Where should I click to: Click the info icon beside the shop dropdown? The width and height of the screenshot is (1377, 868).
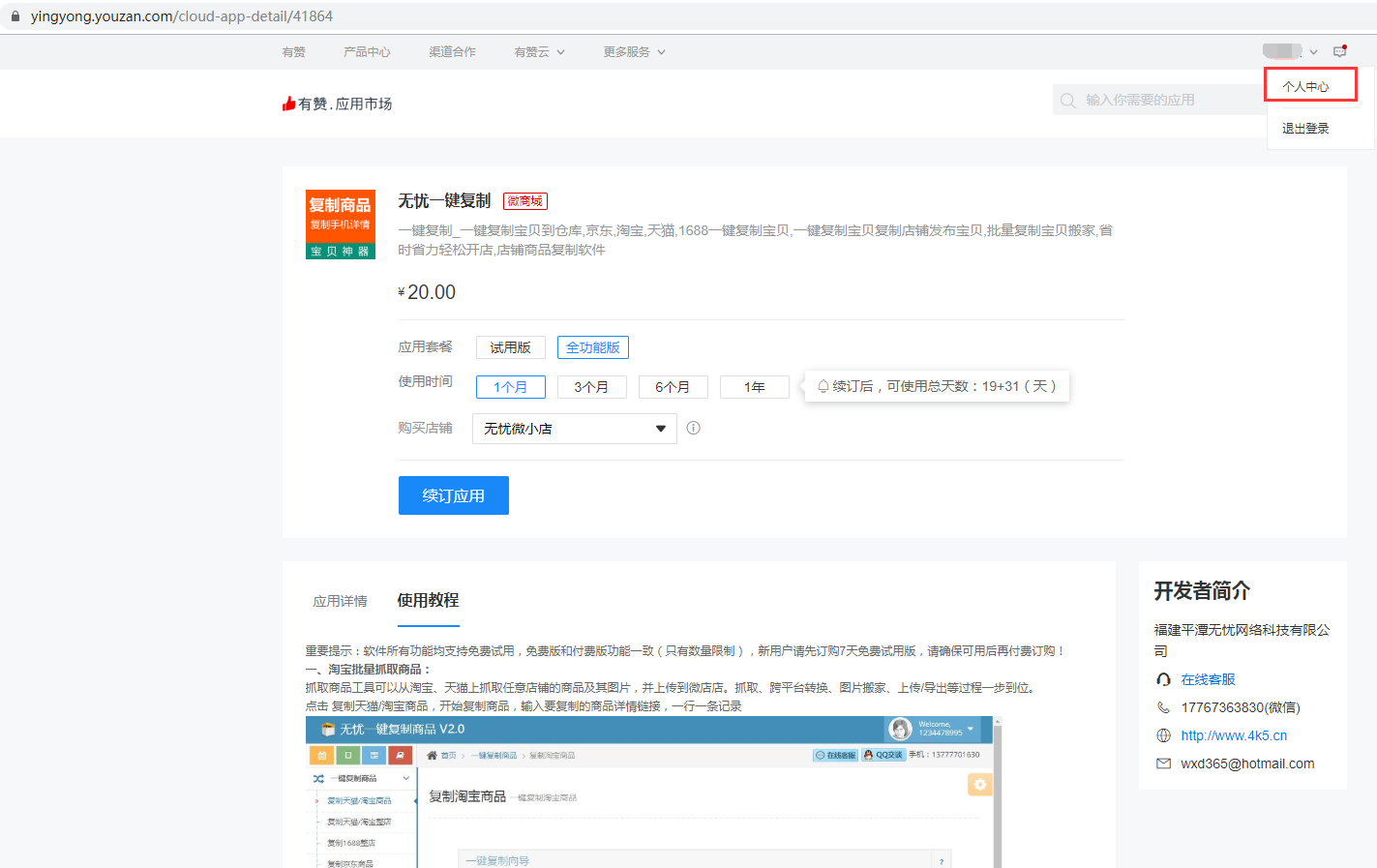pos(693,428)
